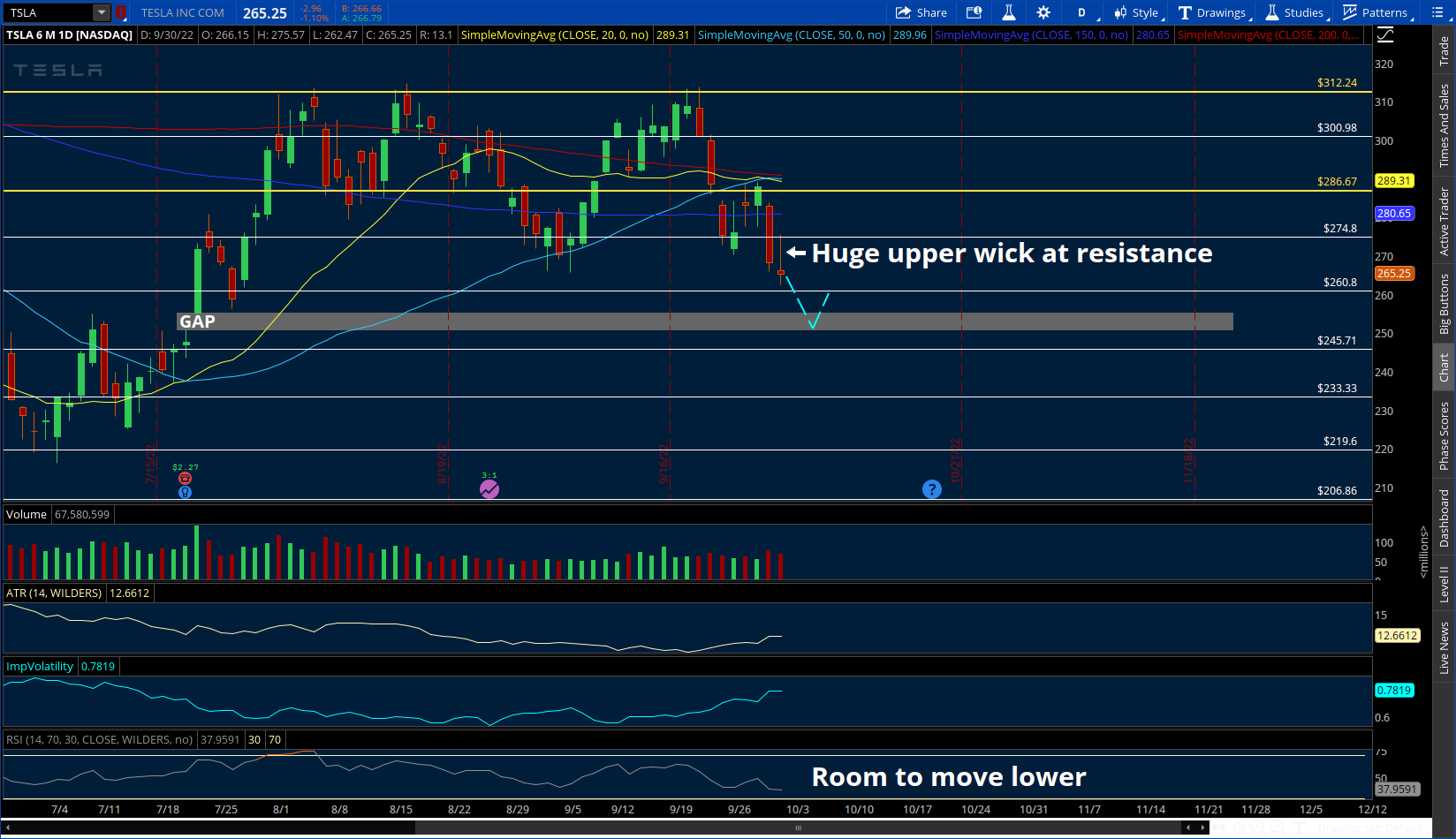
Task: Open the Live News side tab
Action: (1445, 647)
